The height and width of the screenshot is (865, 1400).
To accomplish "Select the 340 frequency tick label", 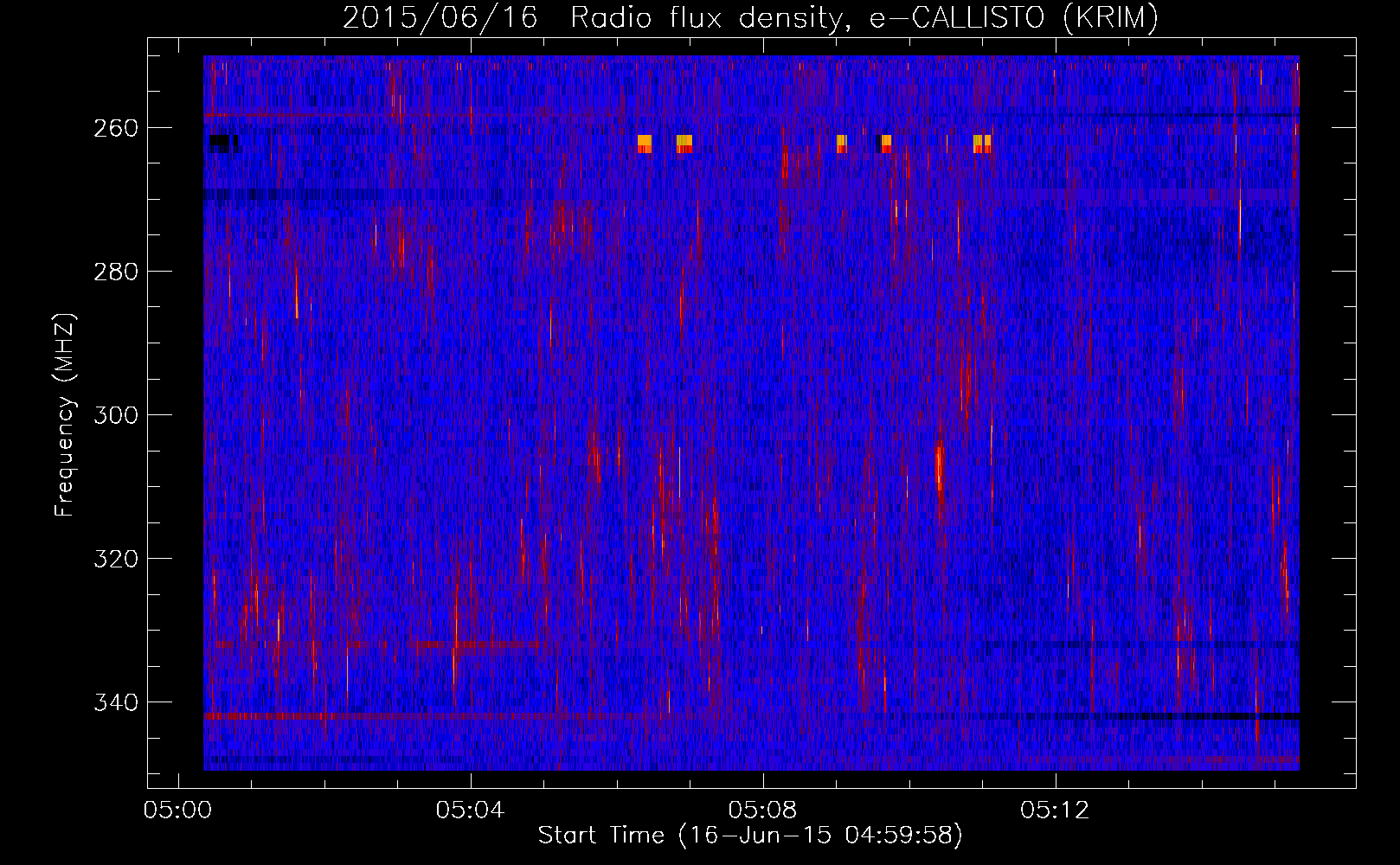I will pos(116,702).
